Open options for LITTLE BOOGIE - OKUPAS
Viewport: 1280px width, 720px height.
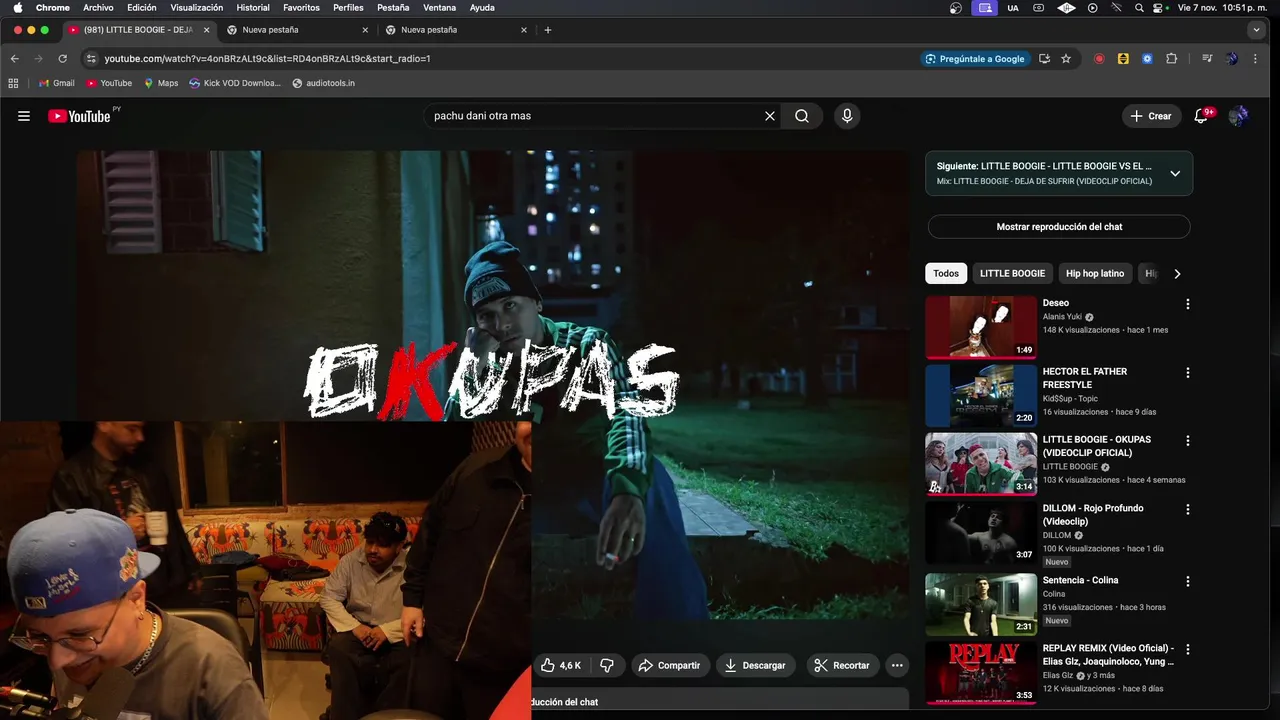1188,441
